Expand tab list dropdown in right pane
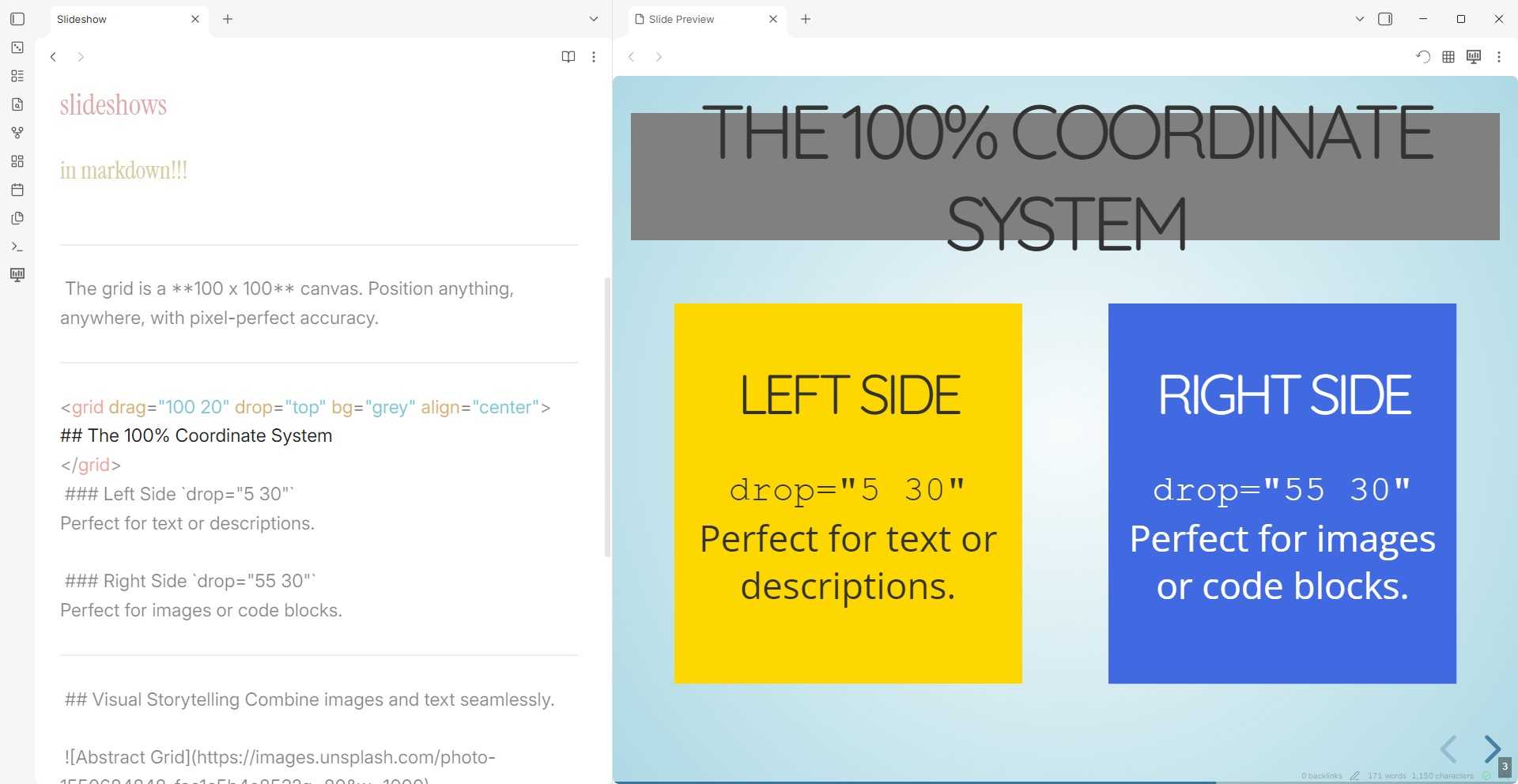 click(1360, 19)
